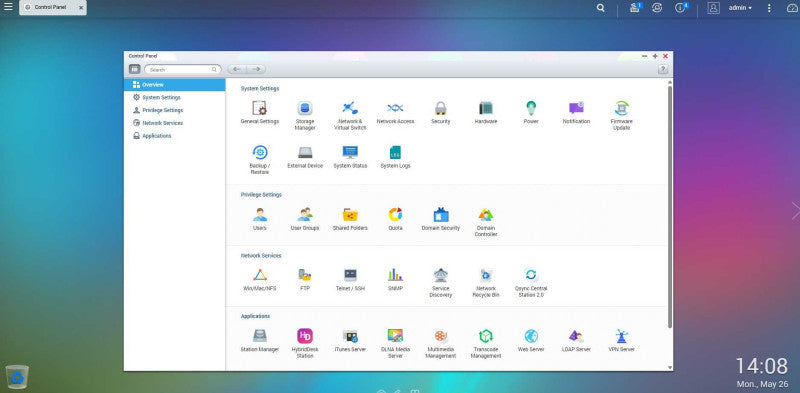
Task: Open Telnet / SSH settings
Action: point(350,280)
